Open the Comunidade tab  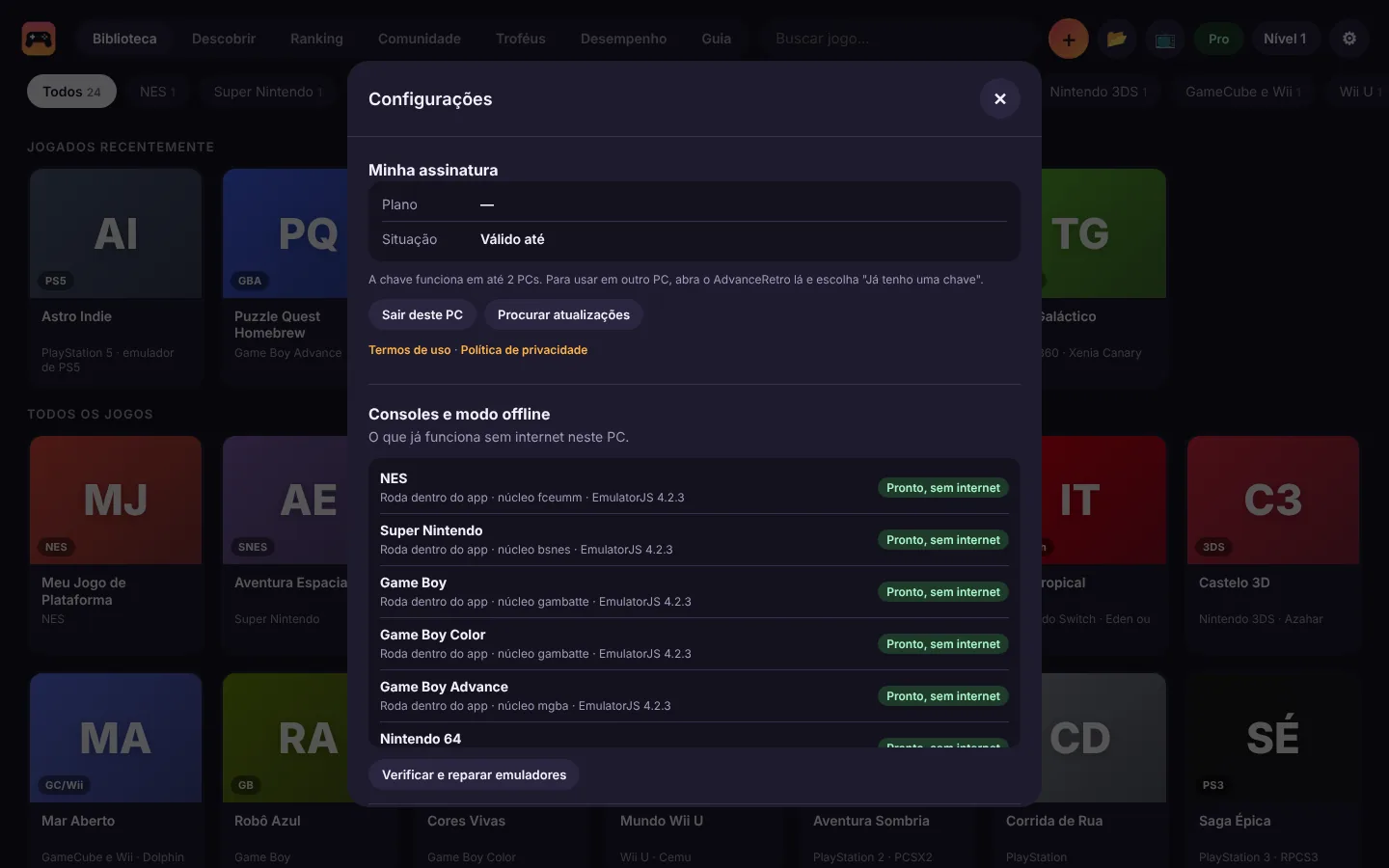(420, 39)
